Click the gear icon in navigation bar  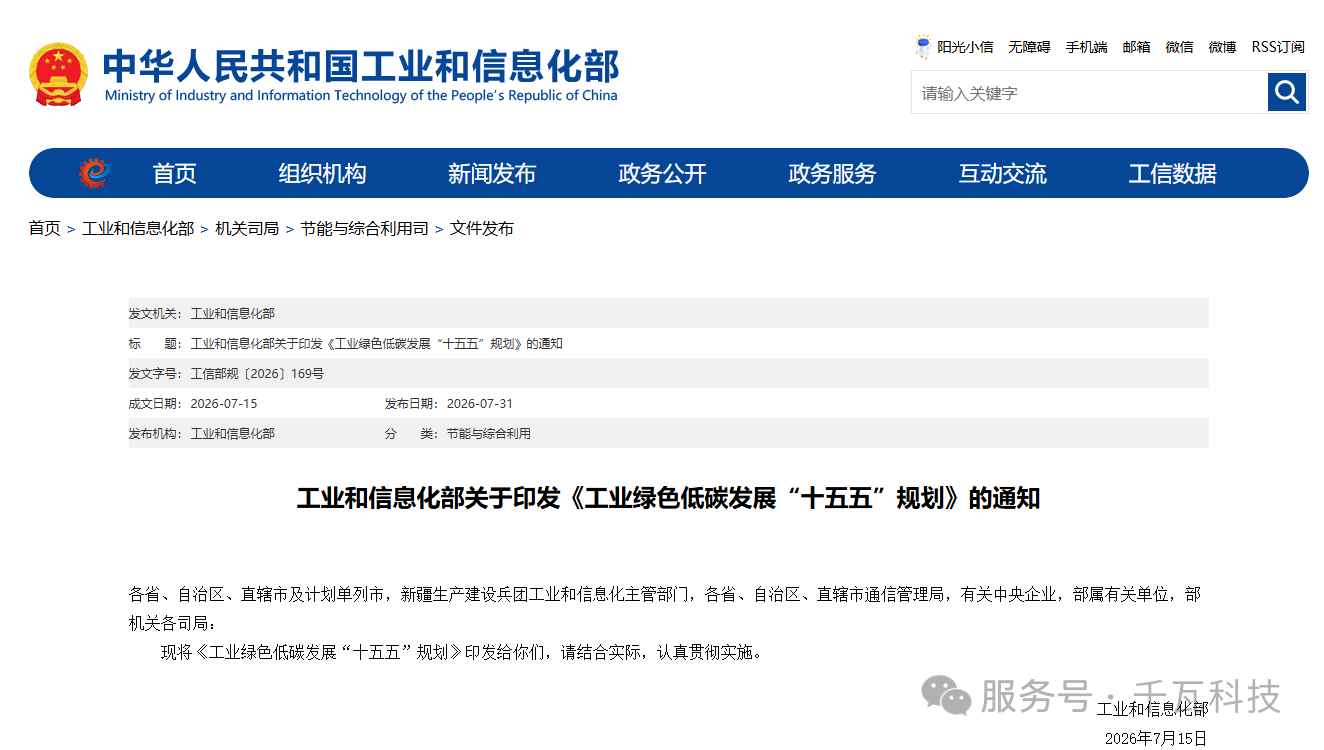coord(94,173)
